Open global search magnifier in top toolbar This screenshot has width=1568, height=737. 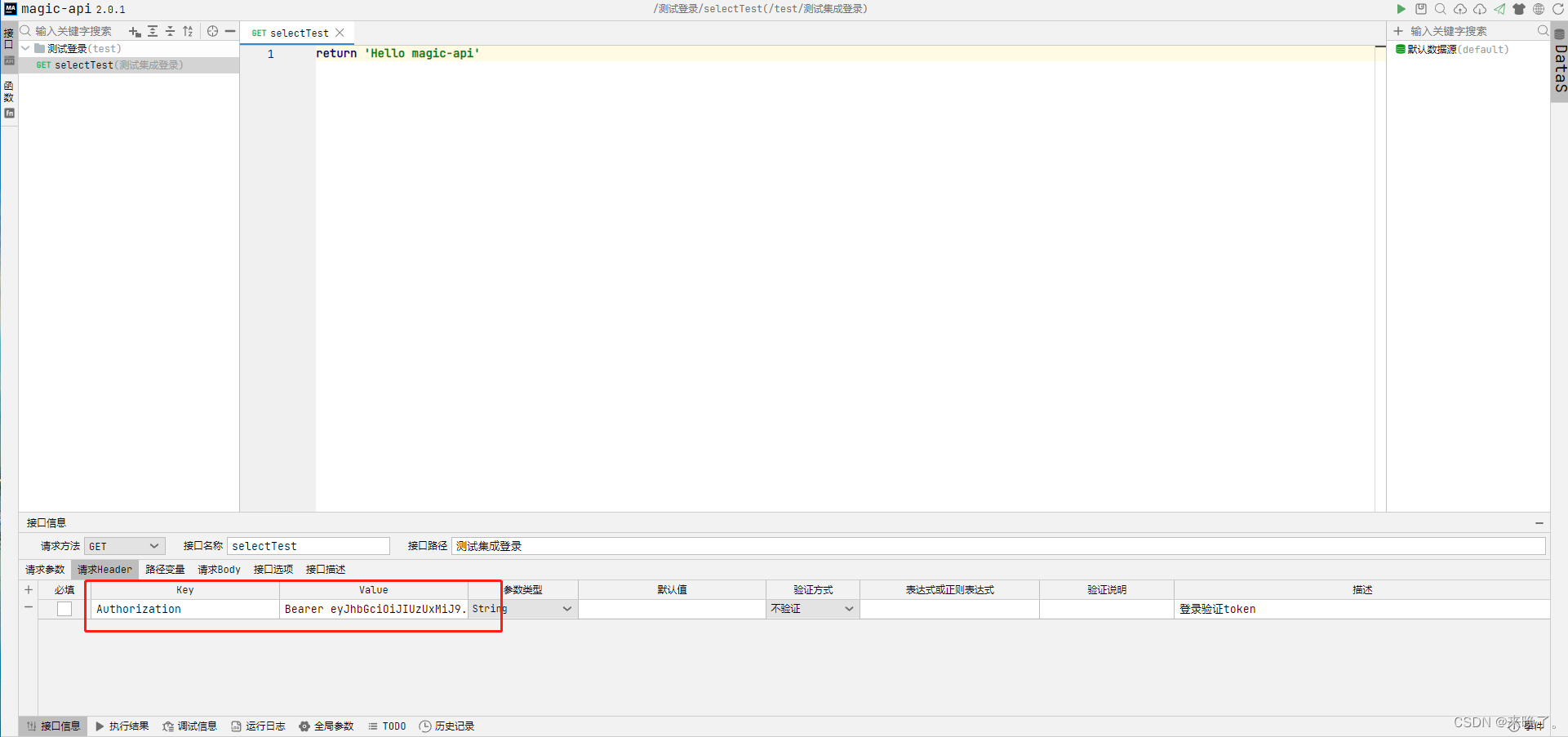point(1441,9)
